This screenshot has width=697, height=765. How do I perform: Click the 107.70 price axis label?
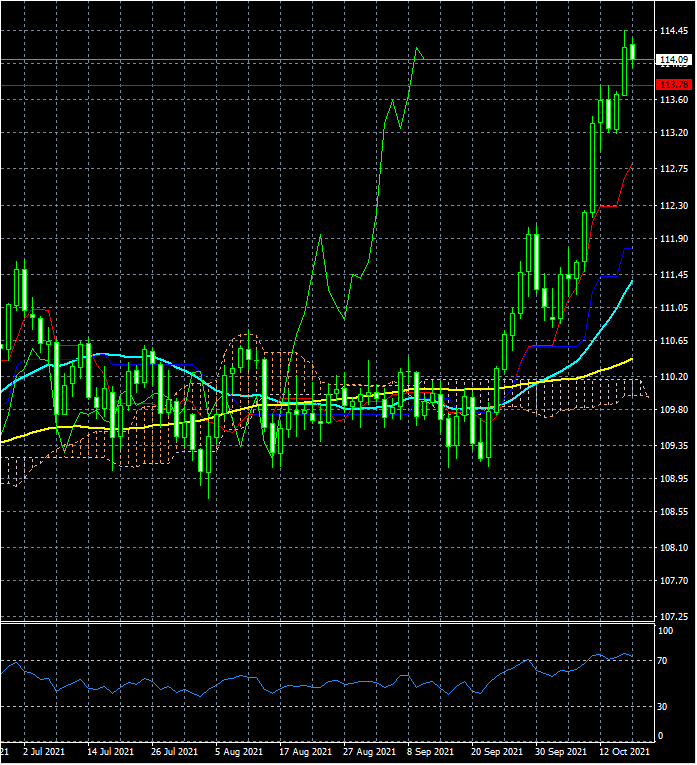[x=674, y=581]
